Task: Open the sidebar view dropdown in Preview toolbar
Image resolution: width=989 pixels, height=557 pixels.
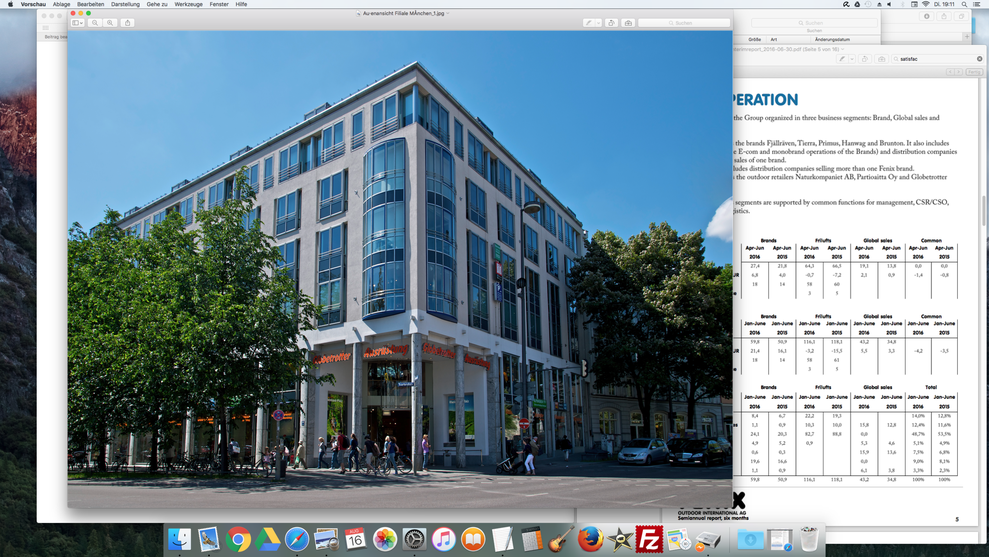Action: coord(77,23)
